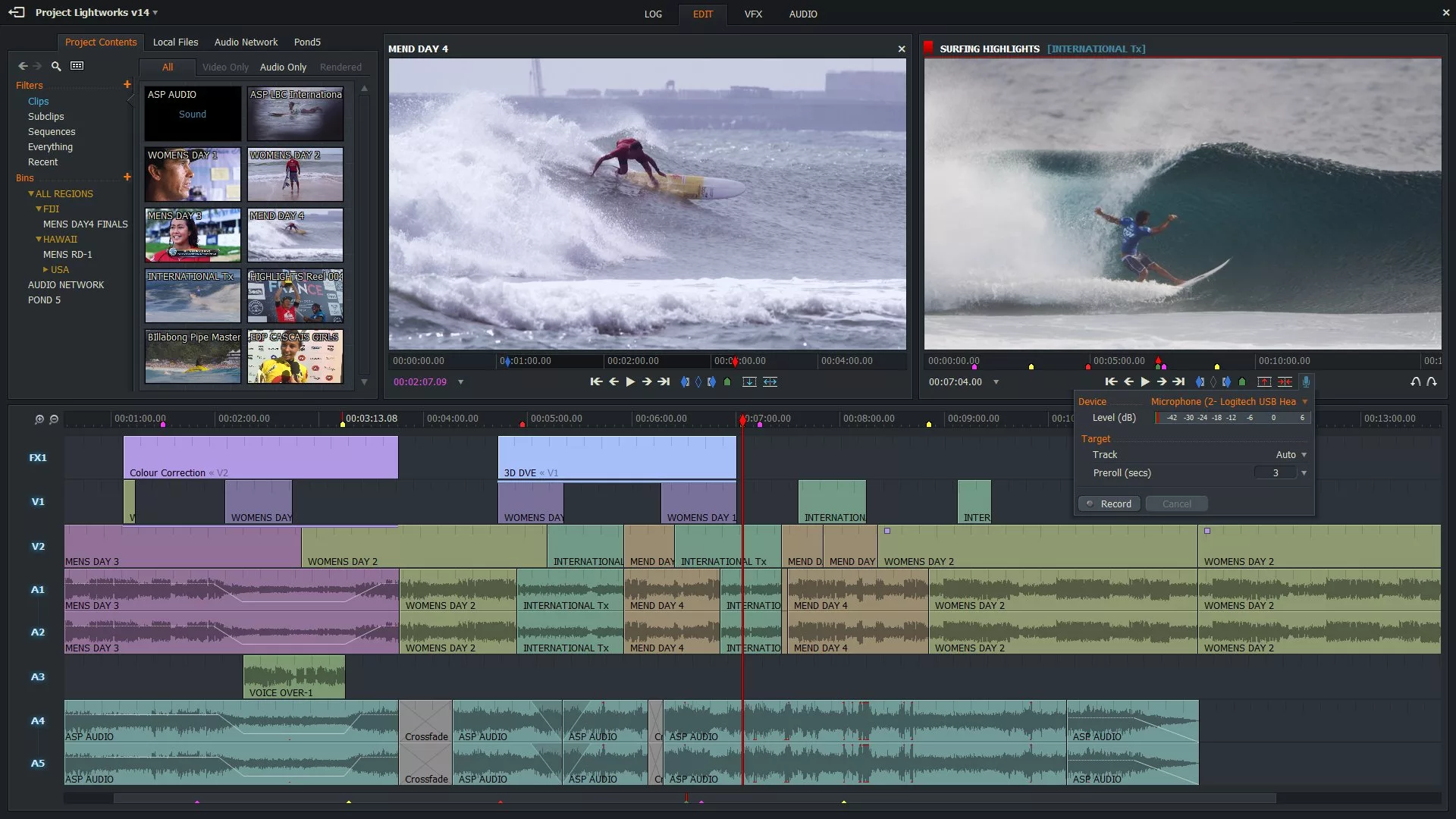Switch to the VFX tab
The height and width of the screenshot is (819, 1456).
click(752, 14)
